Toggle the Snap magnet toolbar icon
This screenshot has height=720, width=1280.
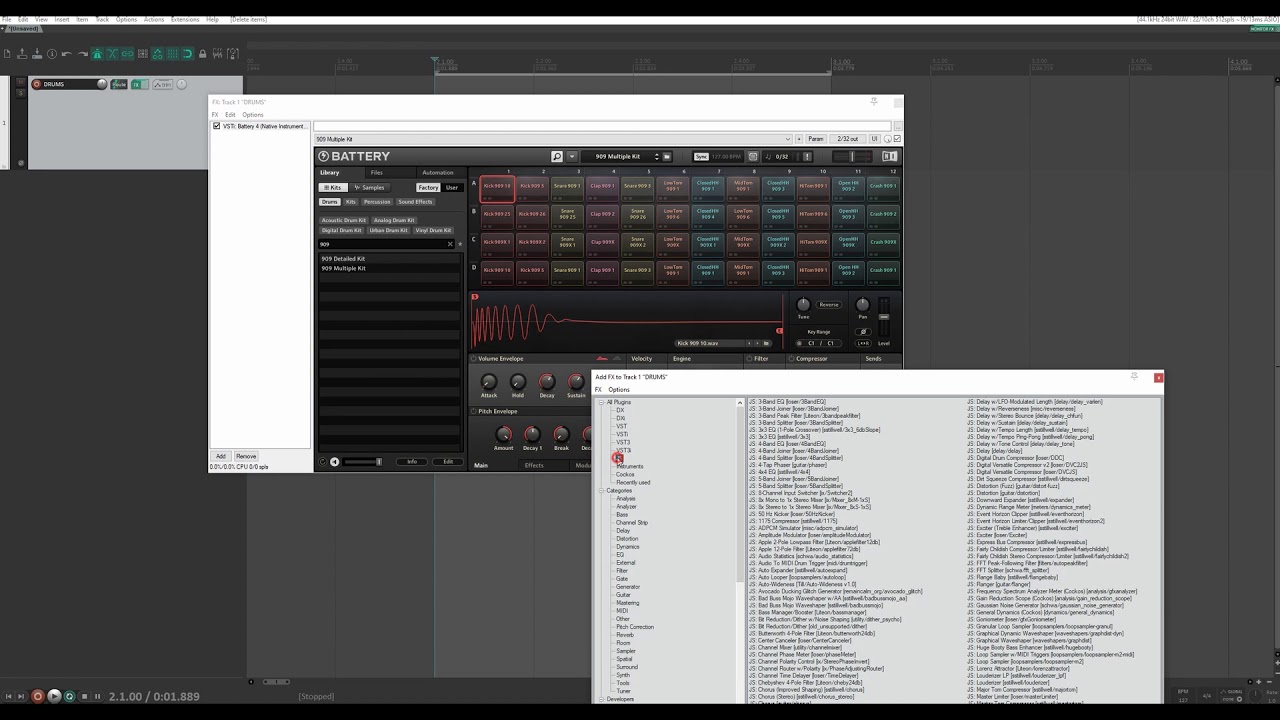[187, 54]
